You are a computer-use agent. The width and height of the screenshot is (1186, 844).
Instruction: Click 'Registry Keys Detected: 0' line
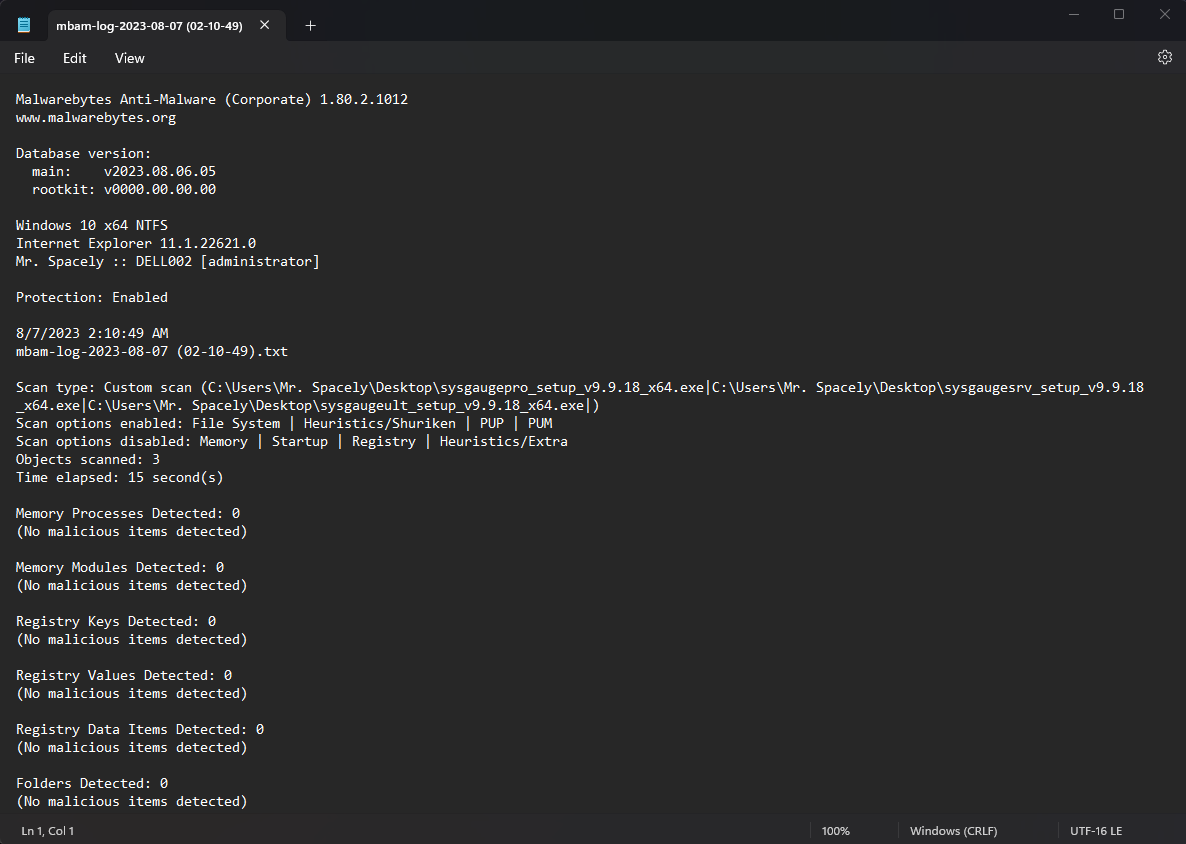(x=116, y=621)
